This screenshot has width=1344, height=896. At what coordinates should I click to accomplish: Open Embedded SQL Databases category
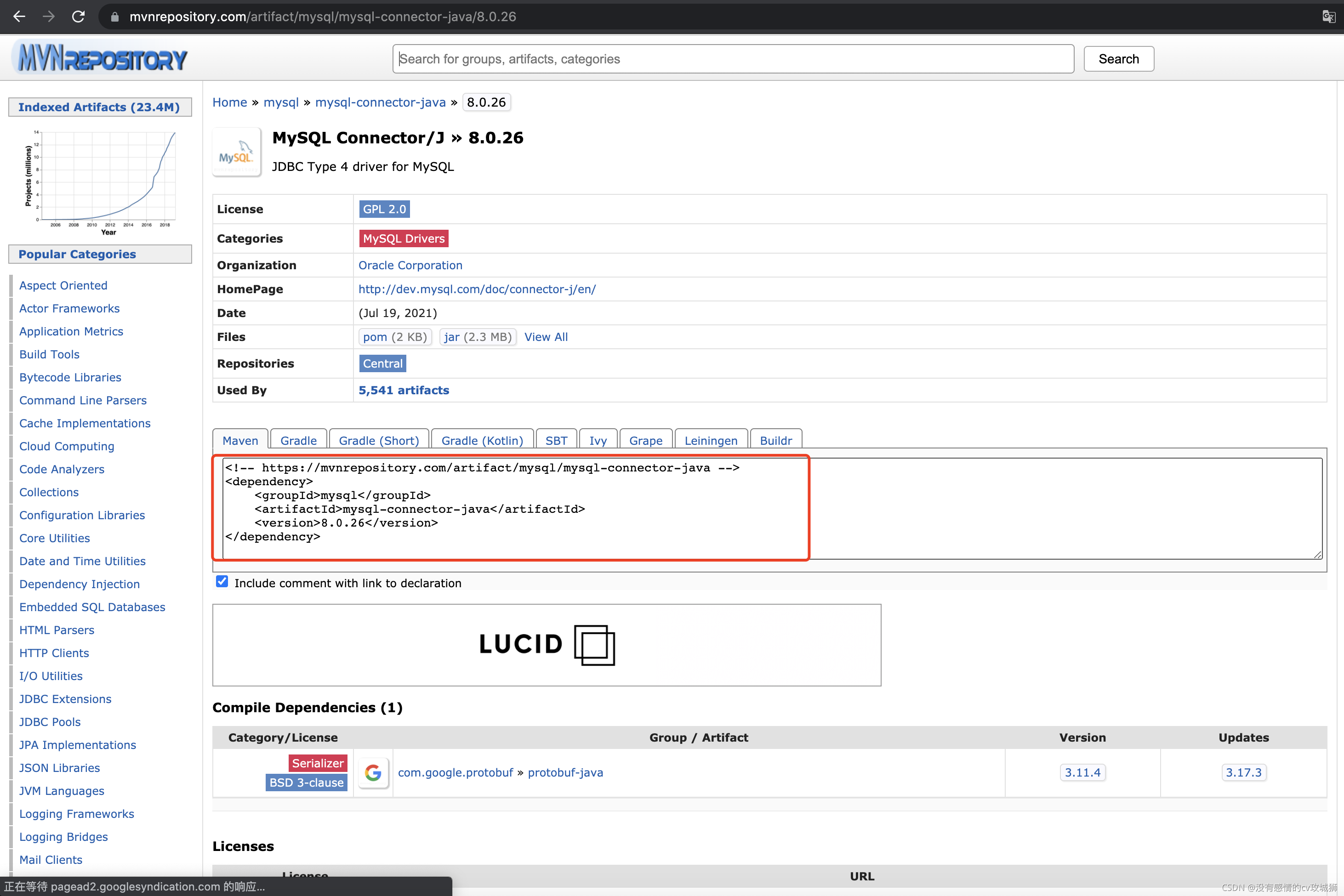tap(92, 607)
